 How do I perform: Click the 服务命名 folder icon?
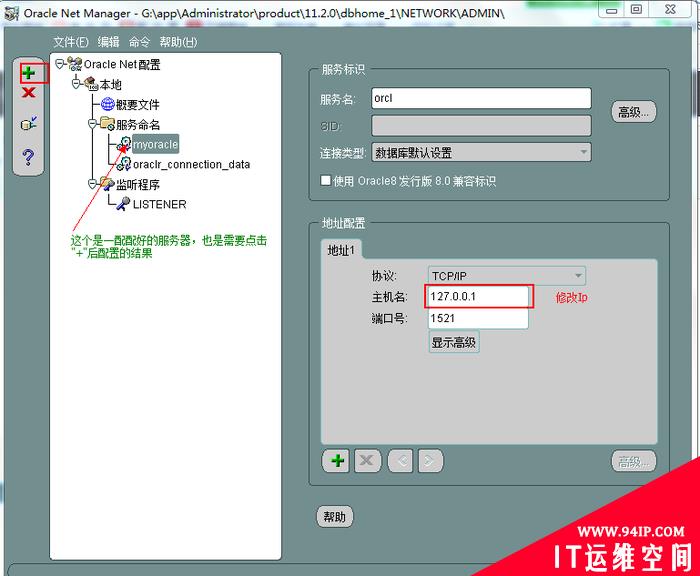click(107, 124)
